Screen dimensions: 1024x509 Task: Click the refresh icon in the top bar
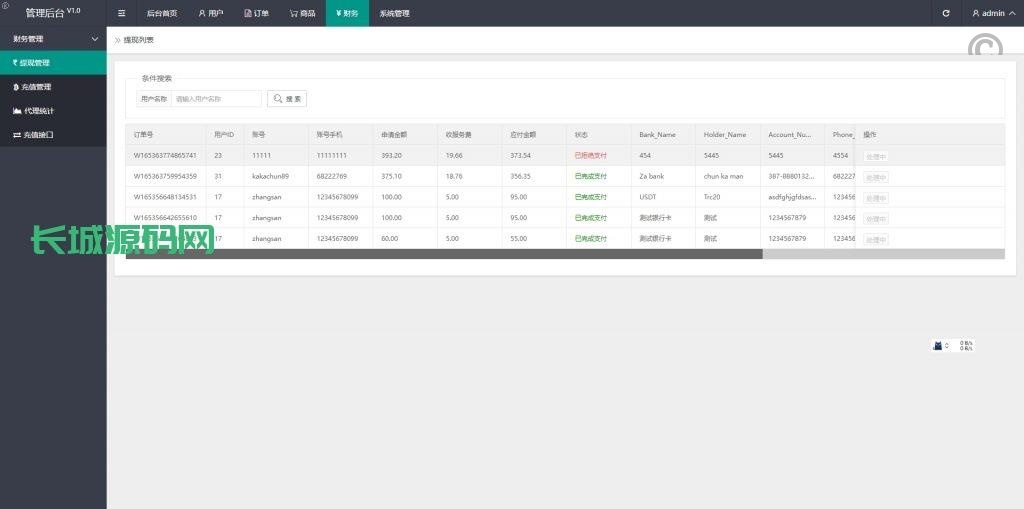(946, 13)
